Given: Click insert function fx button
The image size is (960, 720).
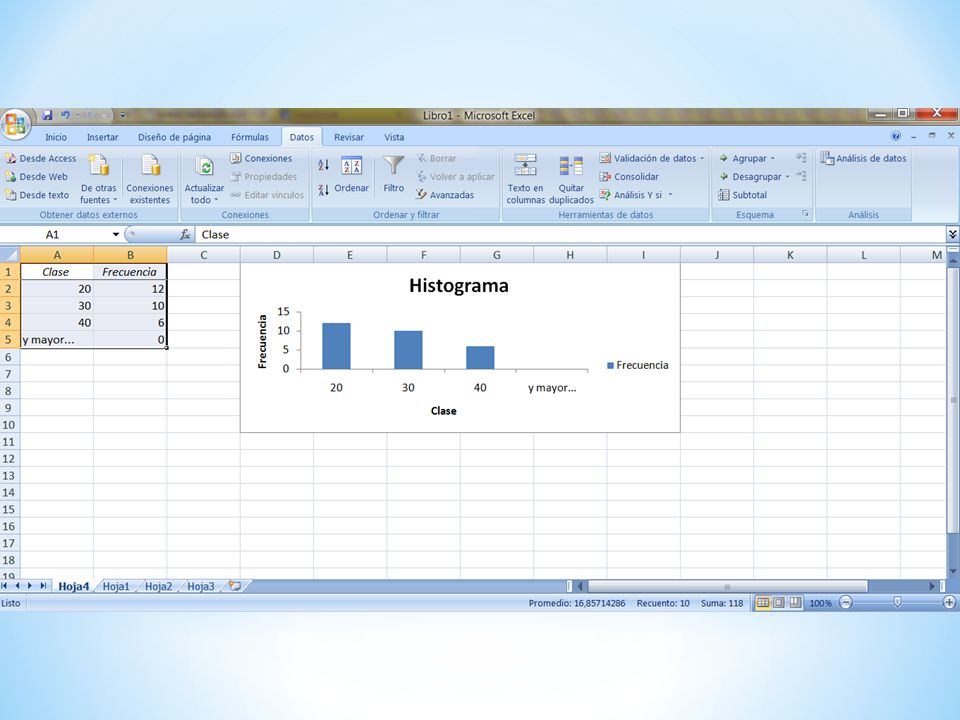Looking at the screenshot, I should click(185, 234).
